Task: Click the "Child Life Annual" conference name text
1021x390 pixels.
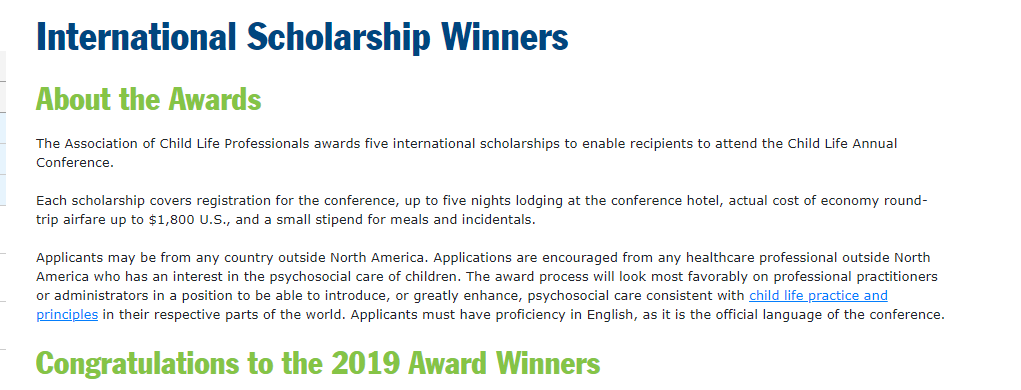Action: point(843,143)
